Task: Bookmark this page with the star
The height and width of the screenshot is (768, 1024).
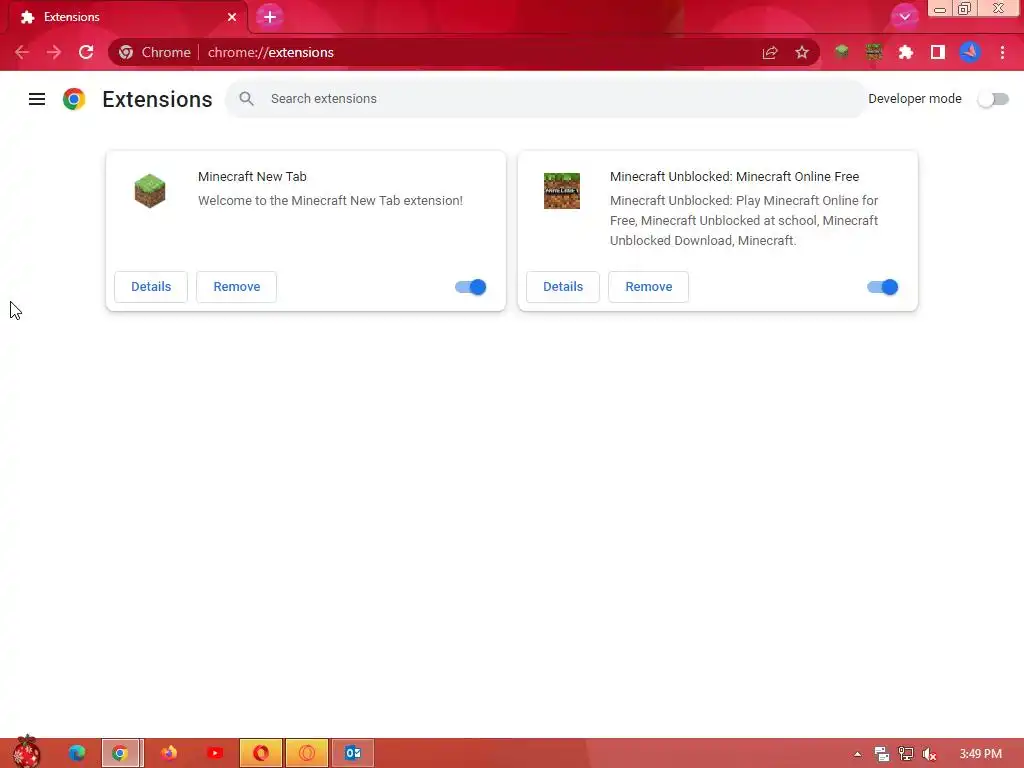Action: coord(802,52)
